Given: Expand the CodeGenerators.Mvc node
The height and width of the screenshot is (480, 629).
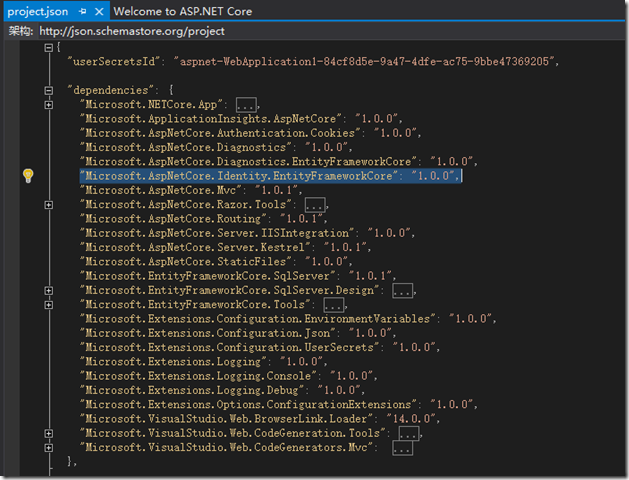Looking at the screenshot, I should pos(49,448).
